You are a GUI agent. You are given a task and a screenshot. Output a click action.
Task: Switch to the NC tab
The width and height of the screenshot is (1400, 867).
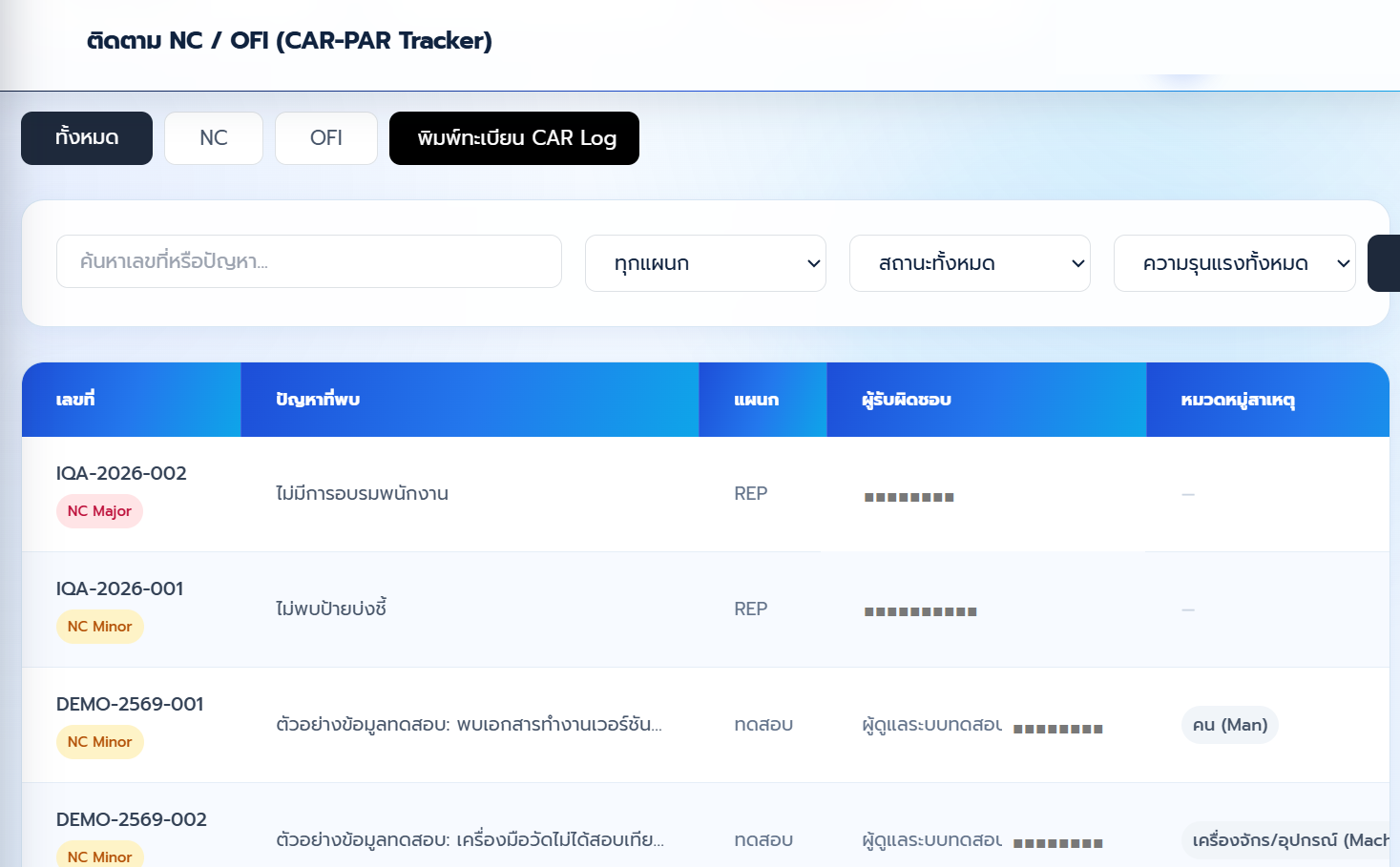(214, 138)
